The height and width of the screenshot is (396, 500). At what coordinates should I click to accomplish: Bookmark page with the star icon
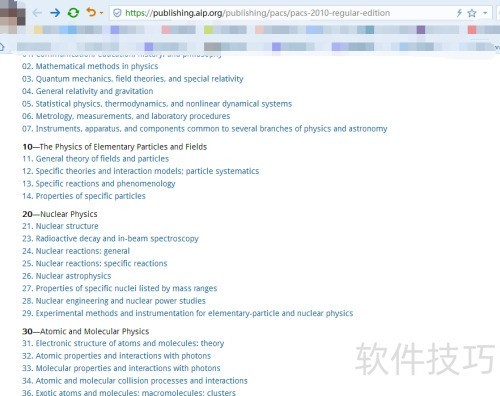[472, 13]
